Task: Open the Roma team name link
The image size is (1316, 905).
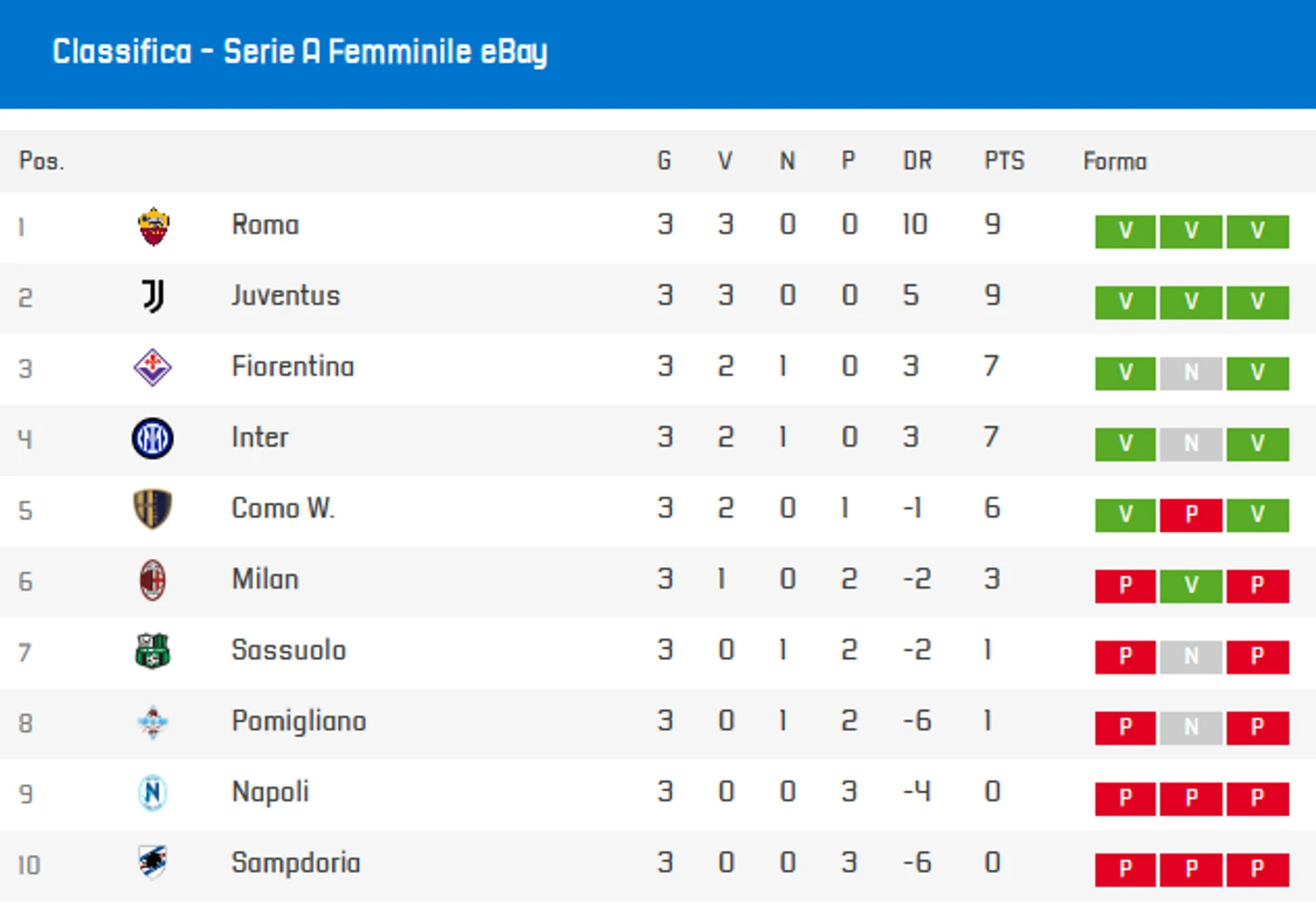Action: click(265, 224)
